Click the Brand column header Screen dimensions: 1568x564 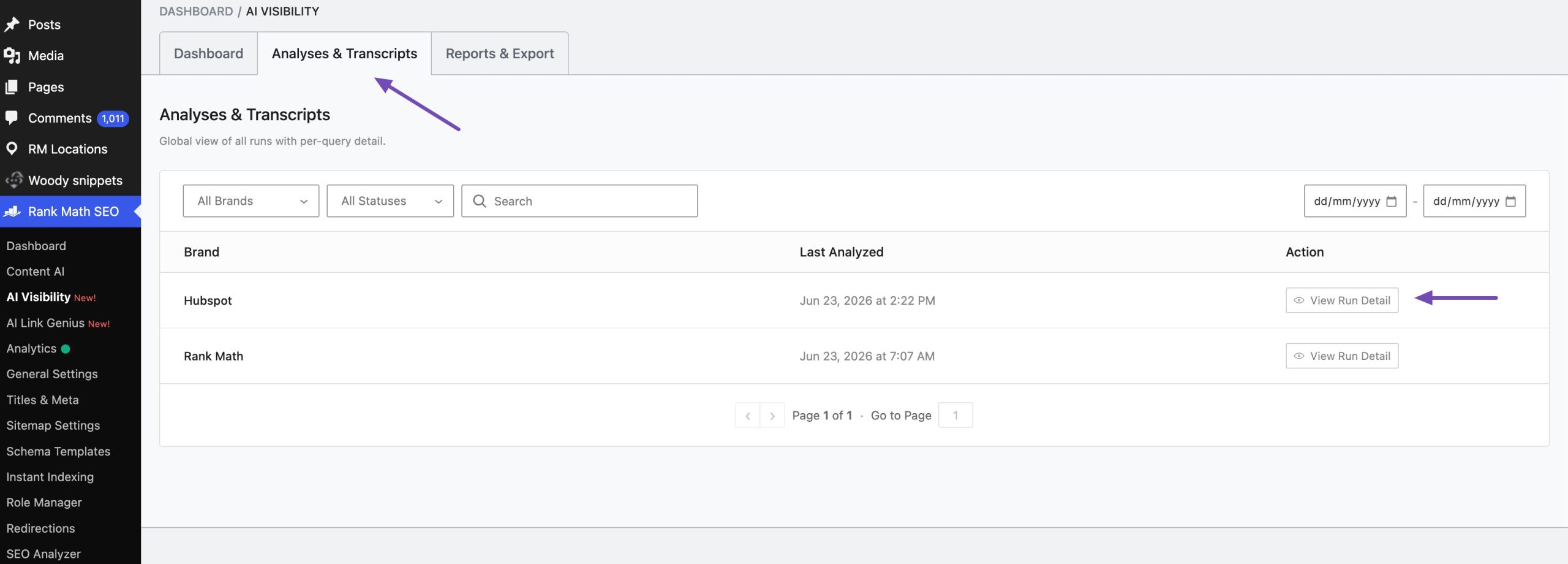pyautogui.click(x=202, y=252)
